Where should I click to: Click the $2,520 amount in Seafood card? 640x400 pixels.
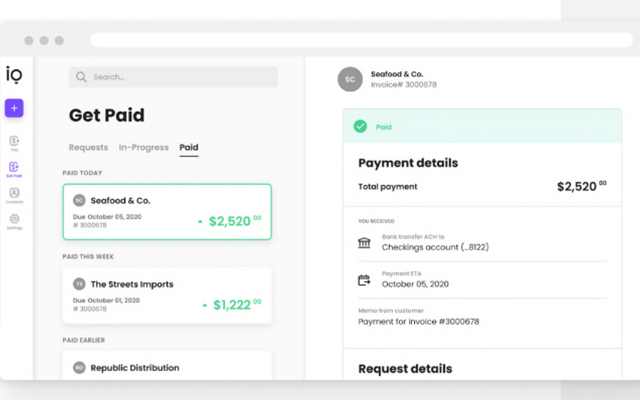[235, 221]
